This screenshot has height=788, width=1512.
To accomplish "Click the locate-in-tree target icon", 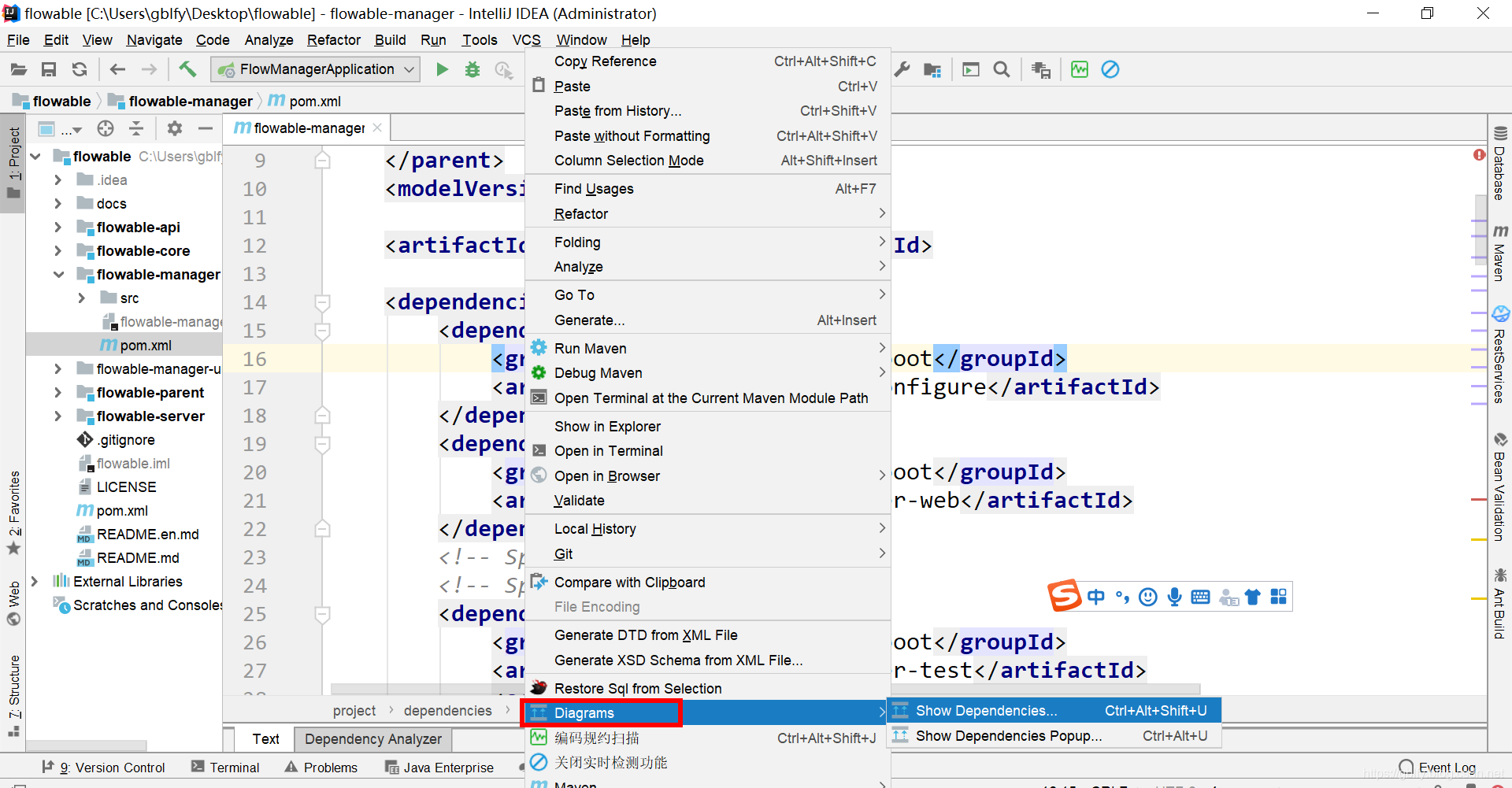I will point(106,128).
